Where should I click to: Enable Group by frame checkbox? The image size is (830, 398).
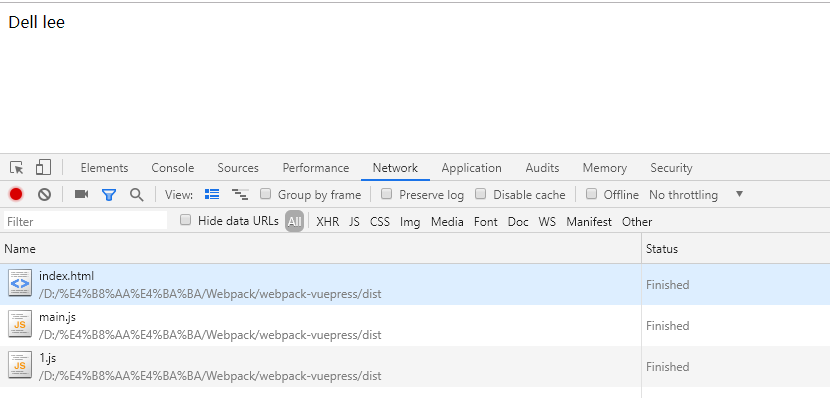265,194
